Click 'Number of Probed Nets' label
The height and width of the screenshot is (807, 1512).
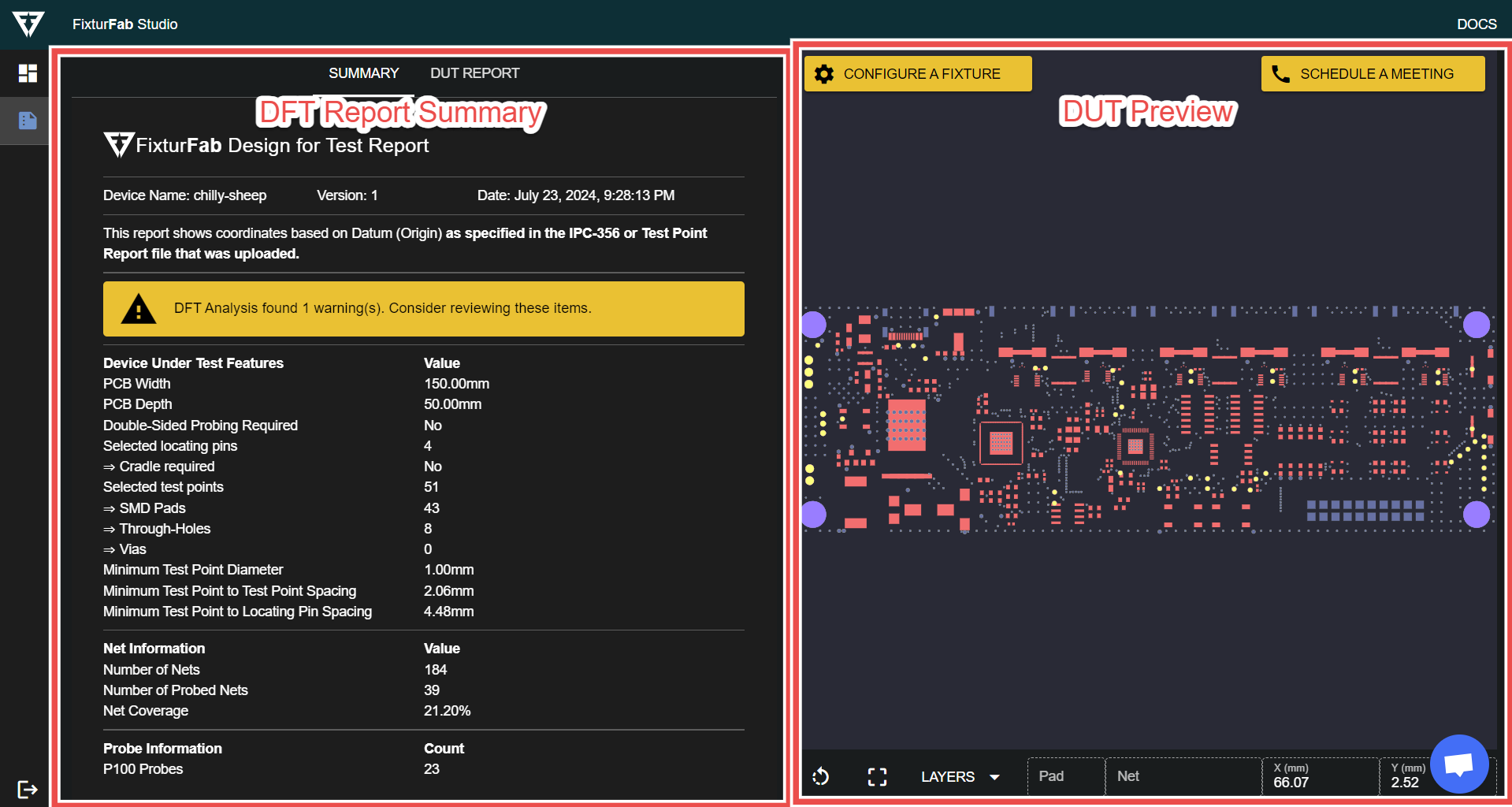[176, 690]
